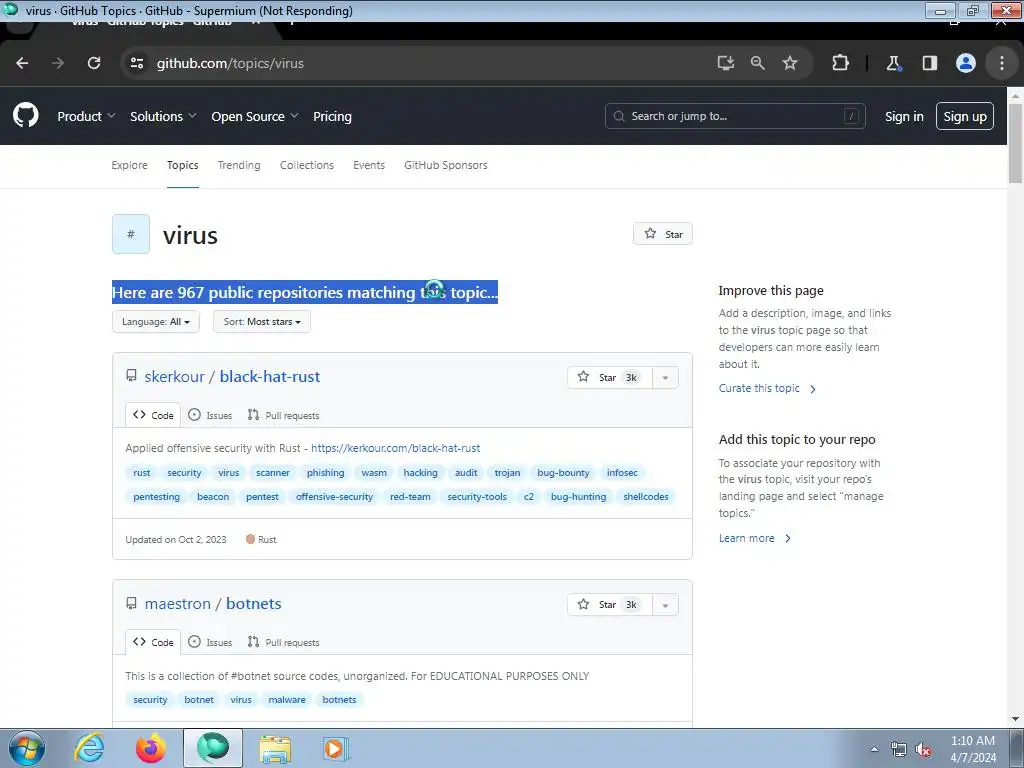This screenshot has height=768, width=1024.
Task: Open the Language: All filter dropdown
Action: point(155,321)
